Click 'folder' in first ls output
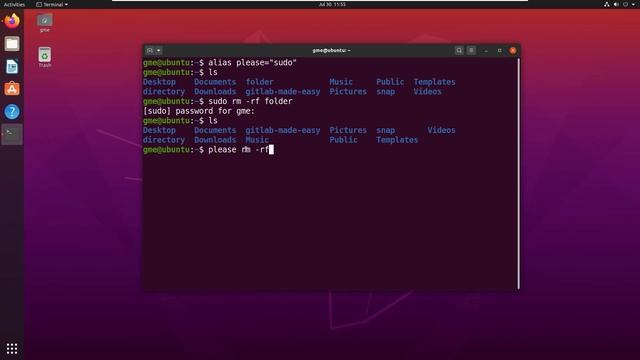This screenshot has height=360, width=640. (x=260, y=82)
